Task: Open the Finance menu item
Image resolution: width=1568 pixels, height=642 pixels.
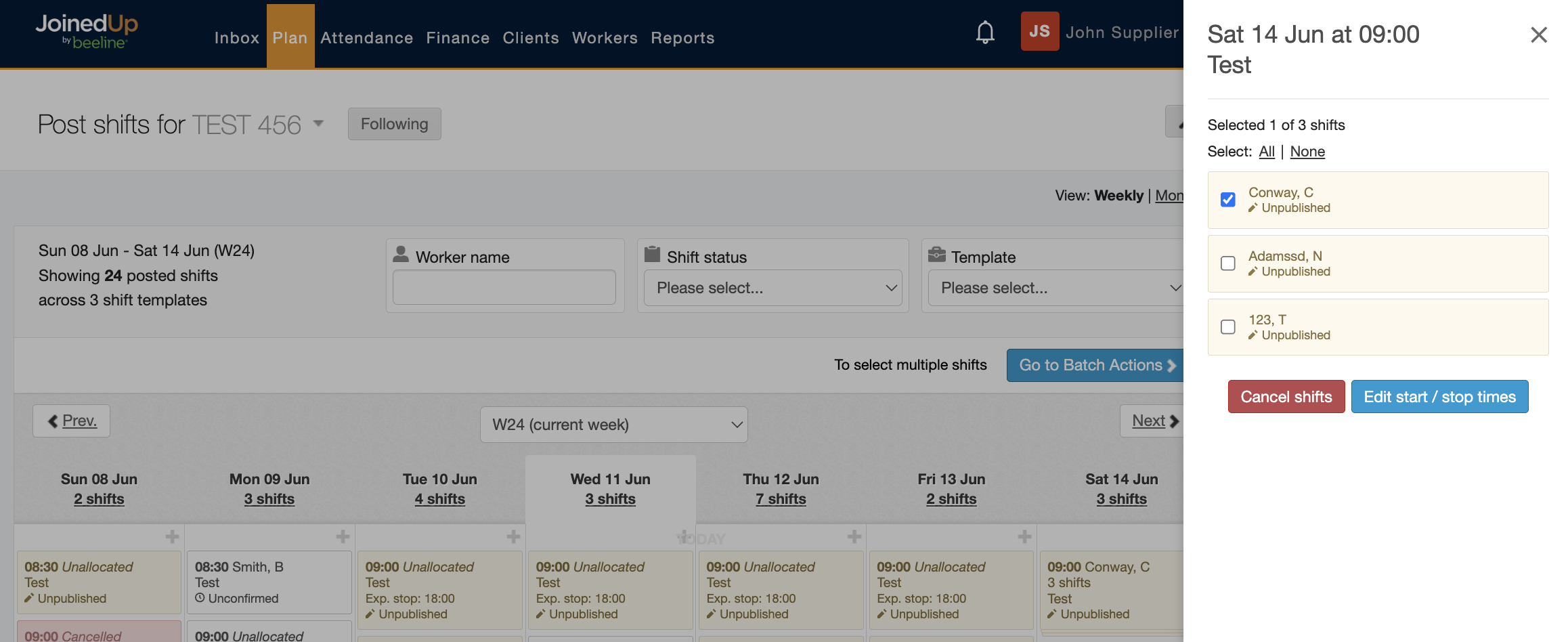Action: click(458, 38)
